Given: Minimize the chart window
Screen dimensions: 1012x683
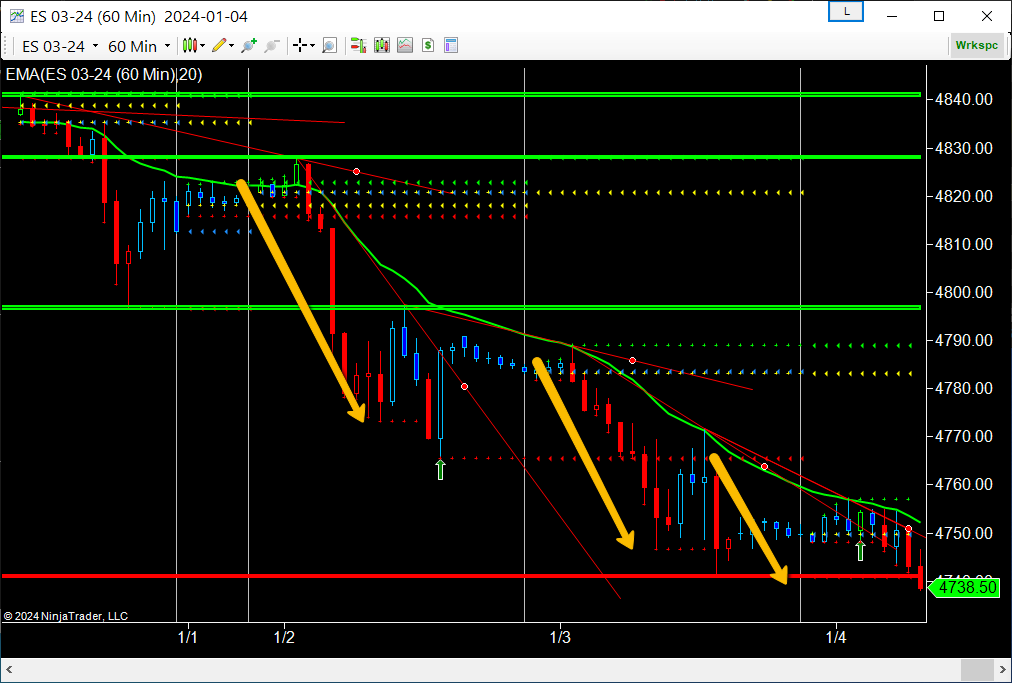Looking at the screenshot, I should coord(892,16).
